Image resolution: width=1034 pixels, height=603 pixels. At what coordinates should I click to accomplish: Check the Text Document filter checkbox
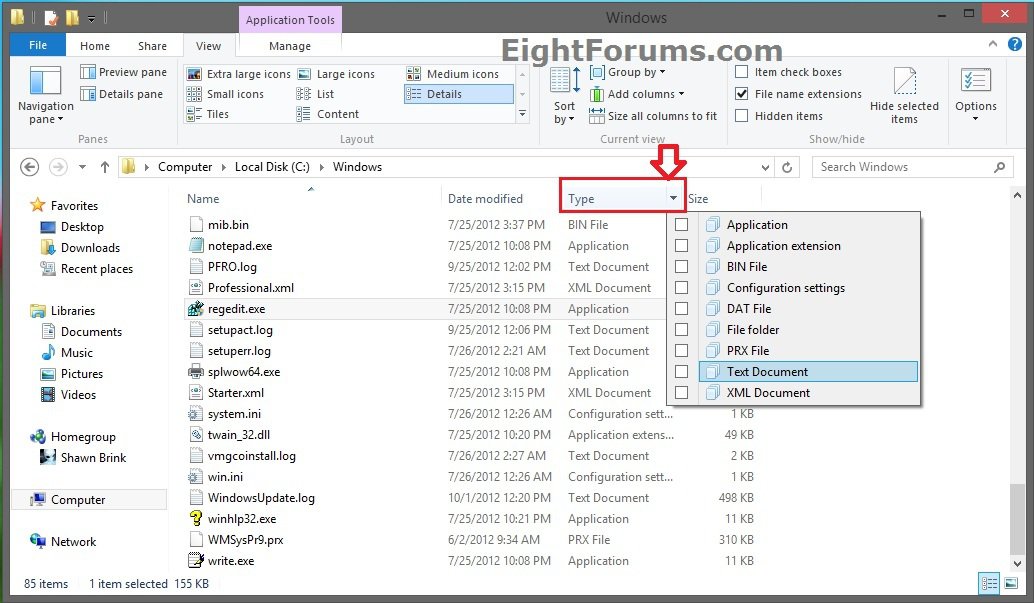pos(681,372)
